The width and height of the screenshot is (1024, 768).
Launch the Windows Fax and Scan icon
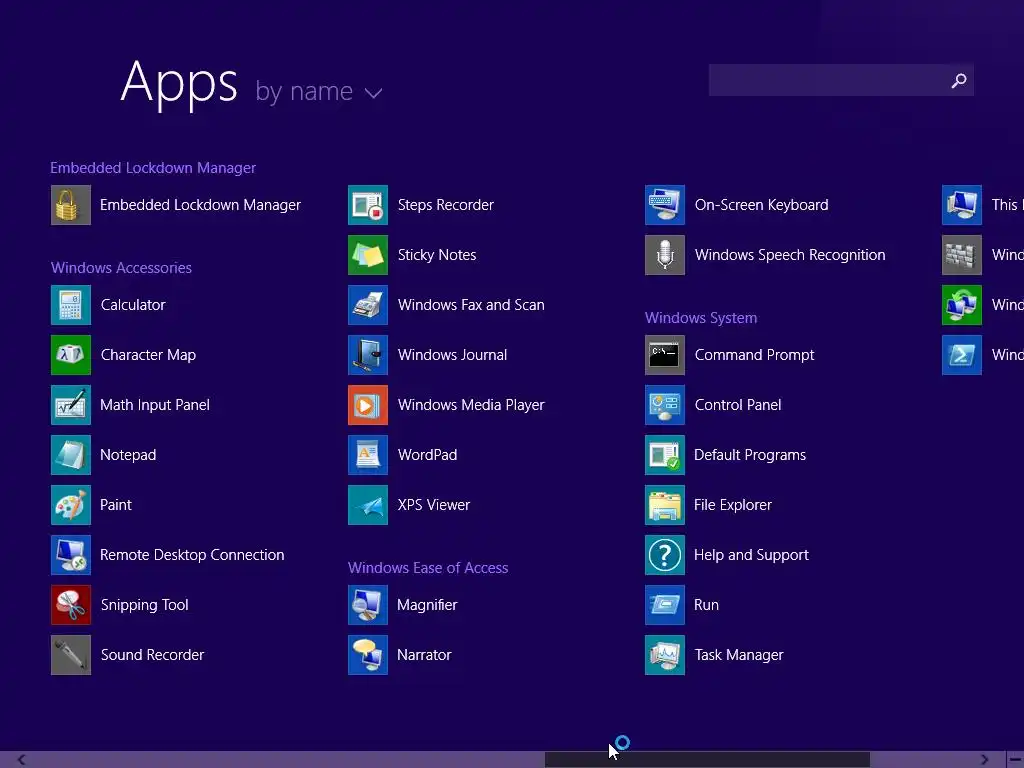[368, 305]
